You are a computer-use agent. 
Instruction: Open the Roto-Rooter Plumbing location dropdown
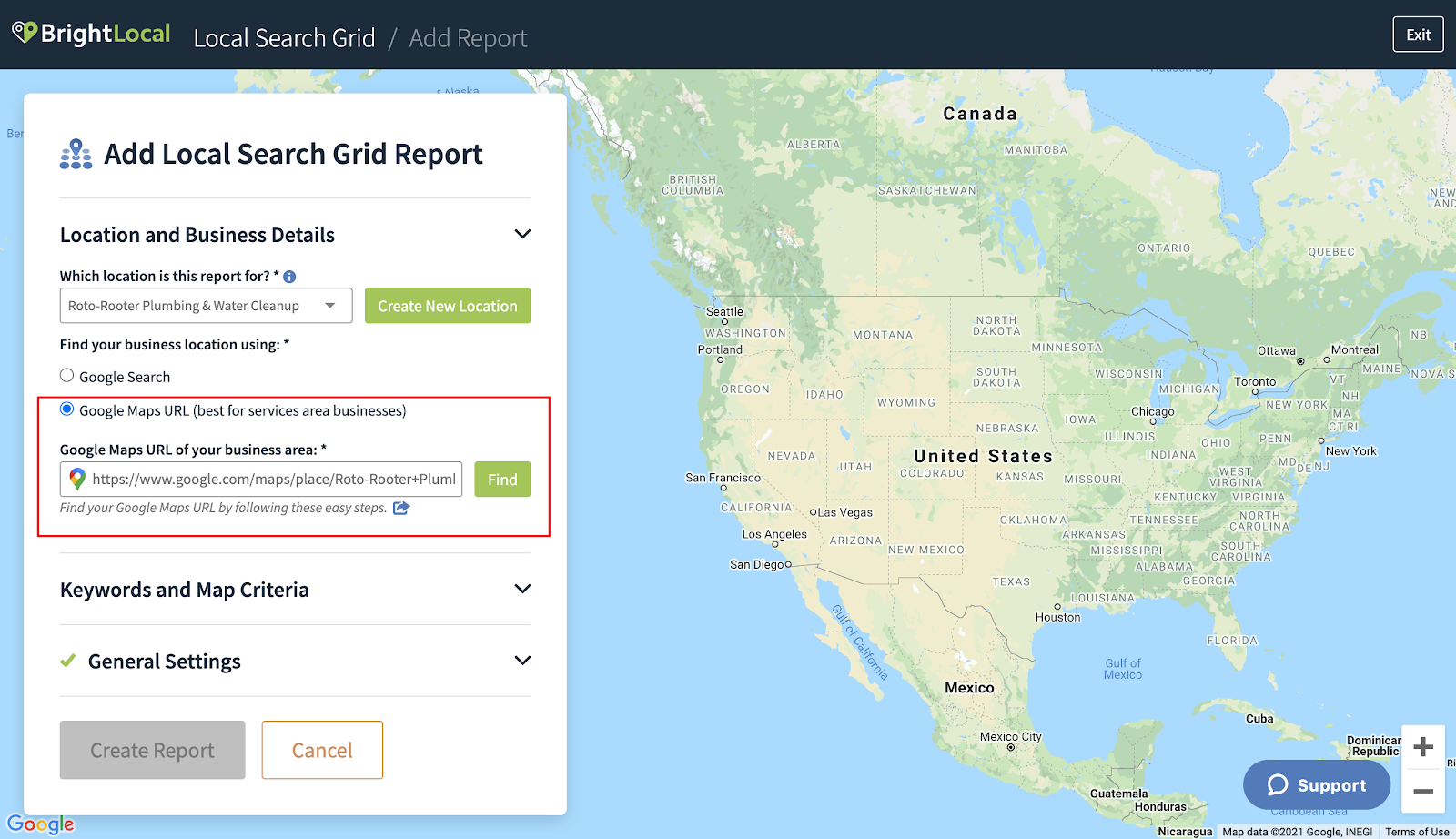point(206,306)
